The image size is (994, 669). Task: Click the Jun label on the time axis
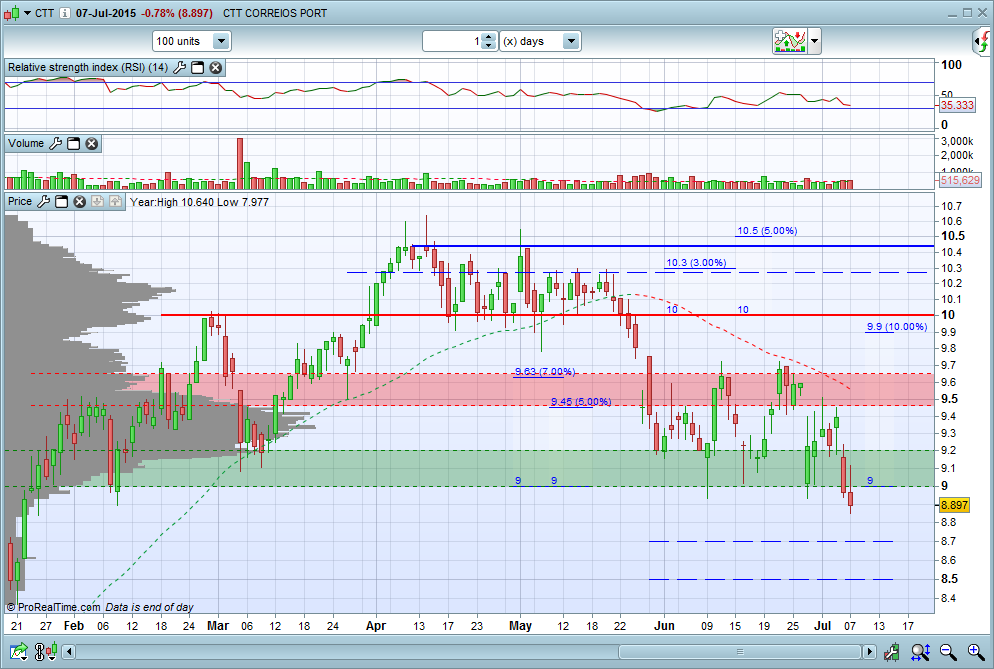click(x=664, y=626)
